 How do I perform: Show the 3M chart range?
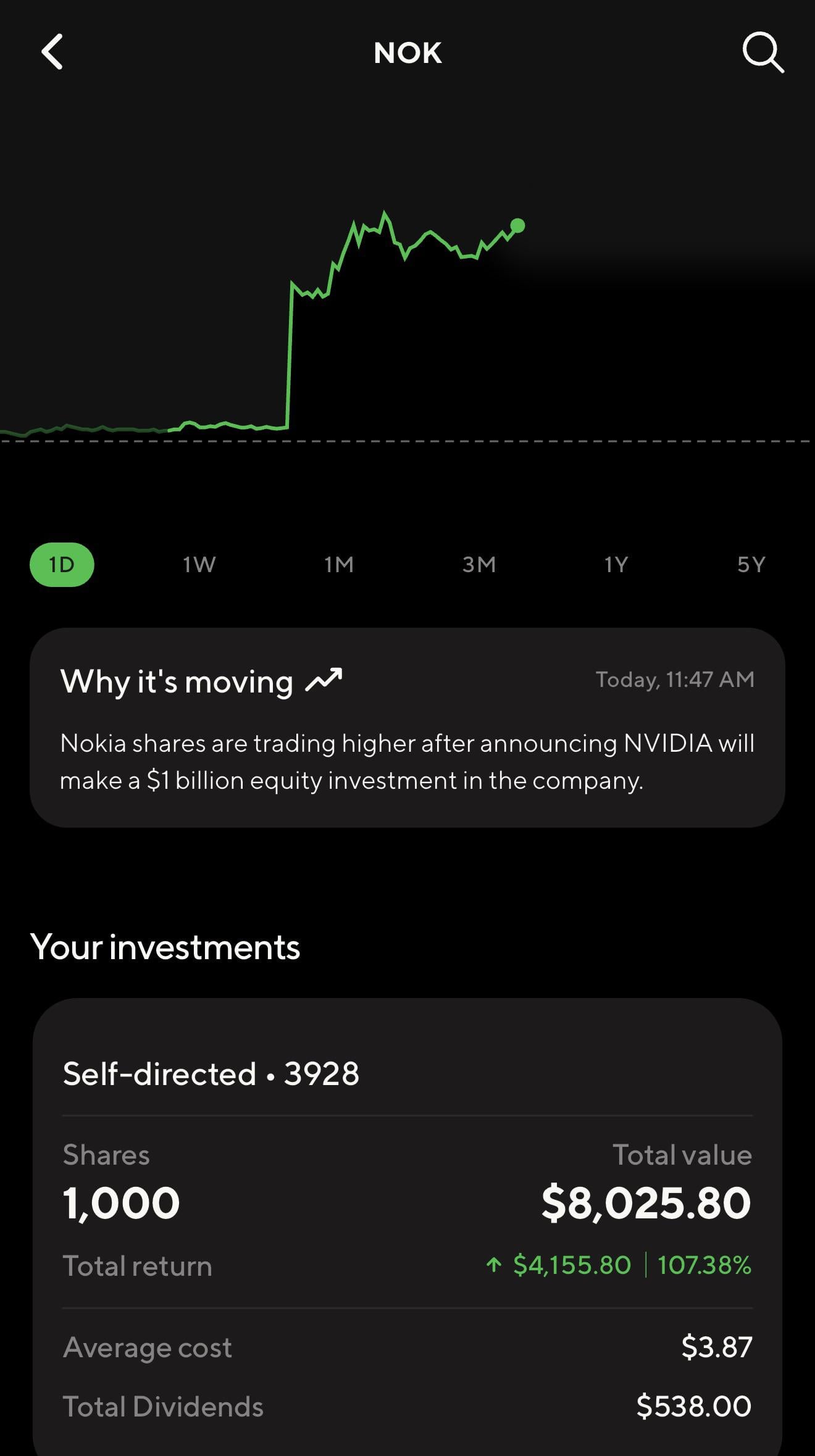[x=479, y=564]
